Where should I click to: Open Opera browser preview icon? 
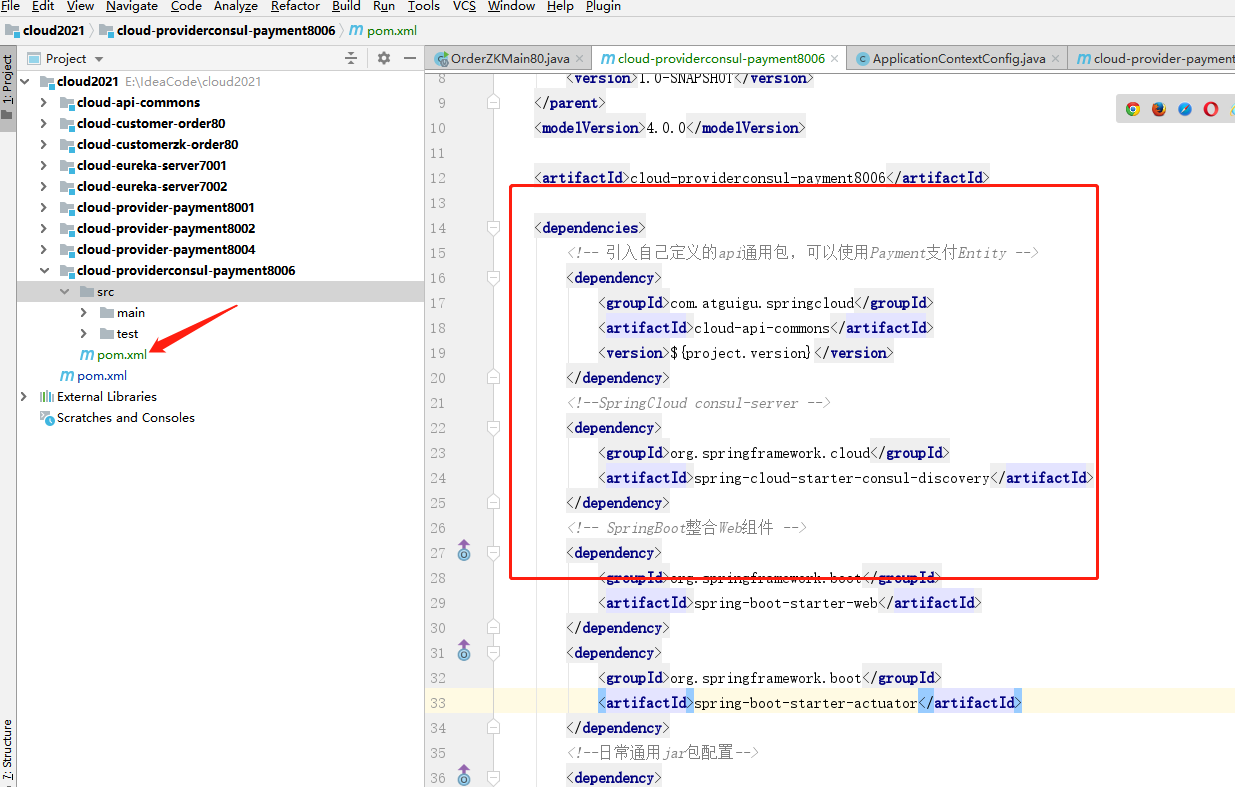(1211, 110)
